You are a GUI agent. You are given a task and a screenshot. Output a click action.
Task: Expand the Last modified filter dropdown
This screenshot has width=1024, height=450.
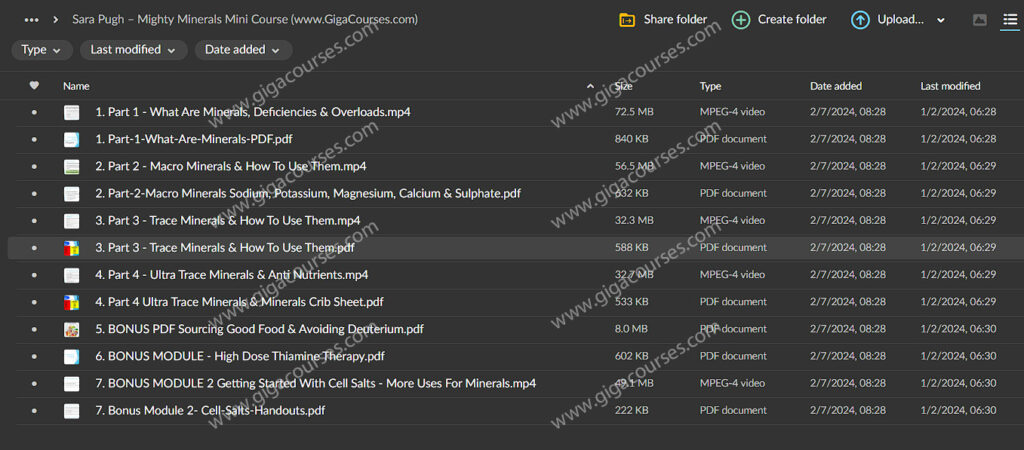point(133,49)
